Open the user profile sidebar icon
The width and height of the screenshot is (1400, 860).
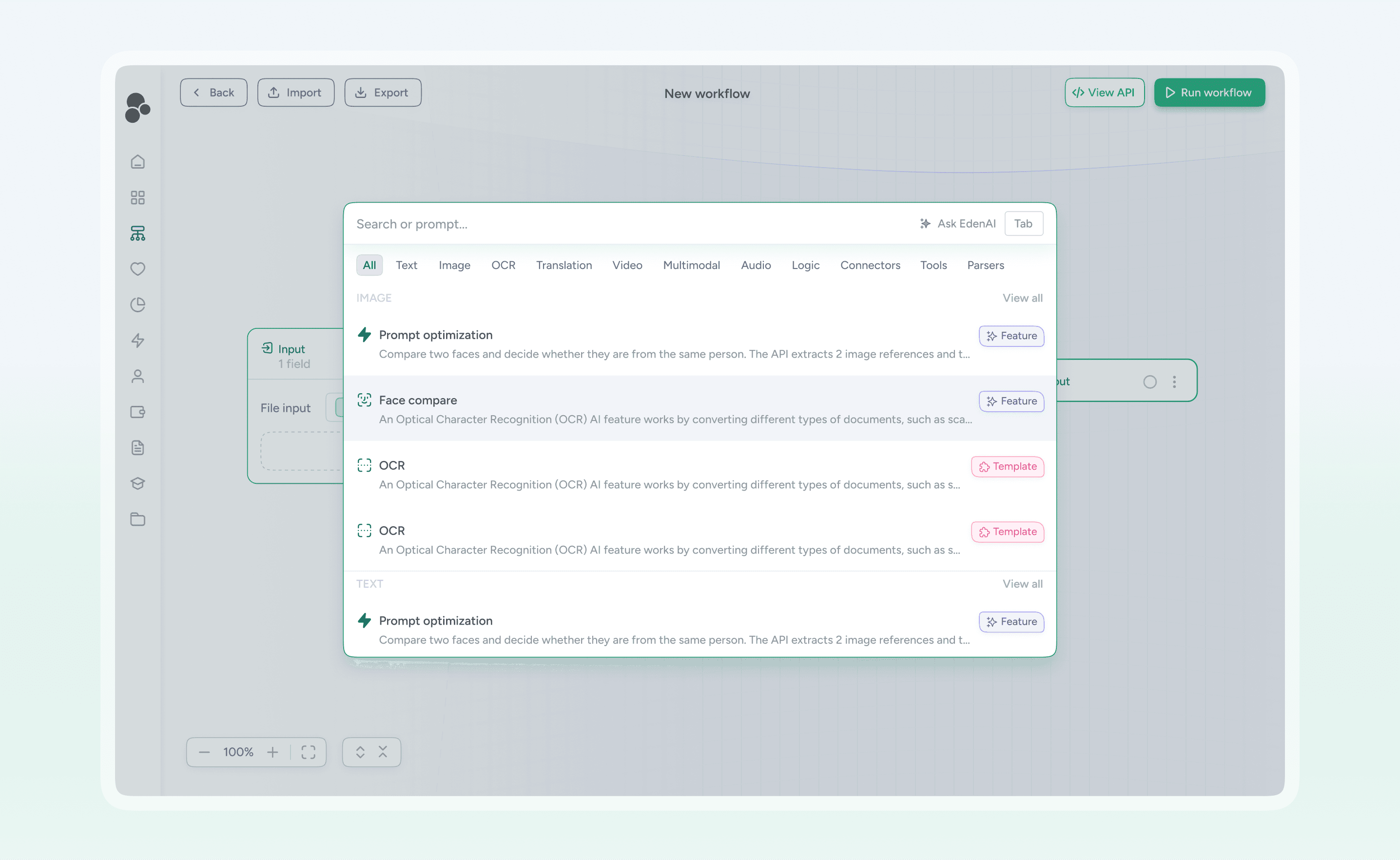[x=137, y=376]
